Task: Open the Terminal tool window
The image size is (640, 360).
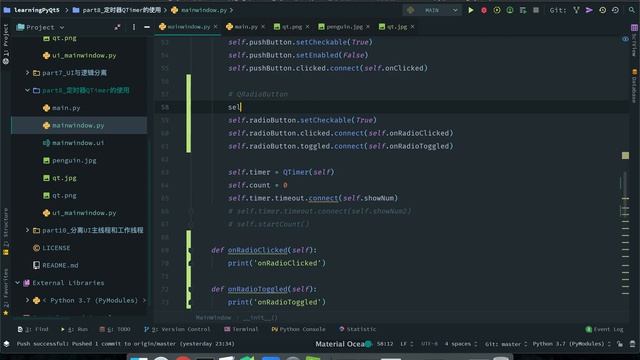Action: [241, 329]
